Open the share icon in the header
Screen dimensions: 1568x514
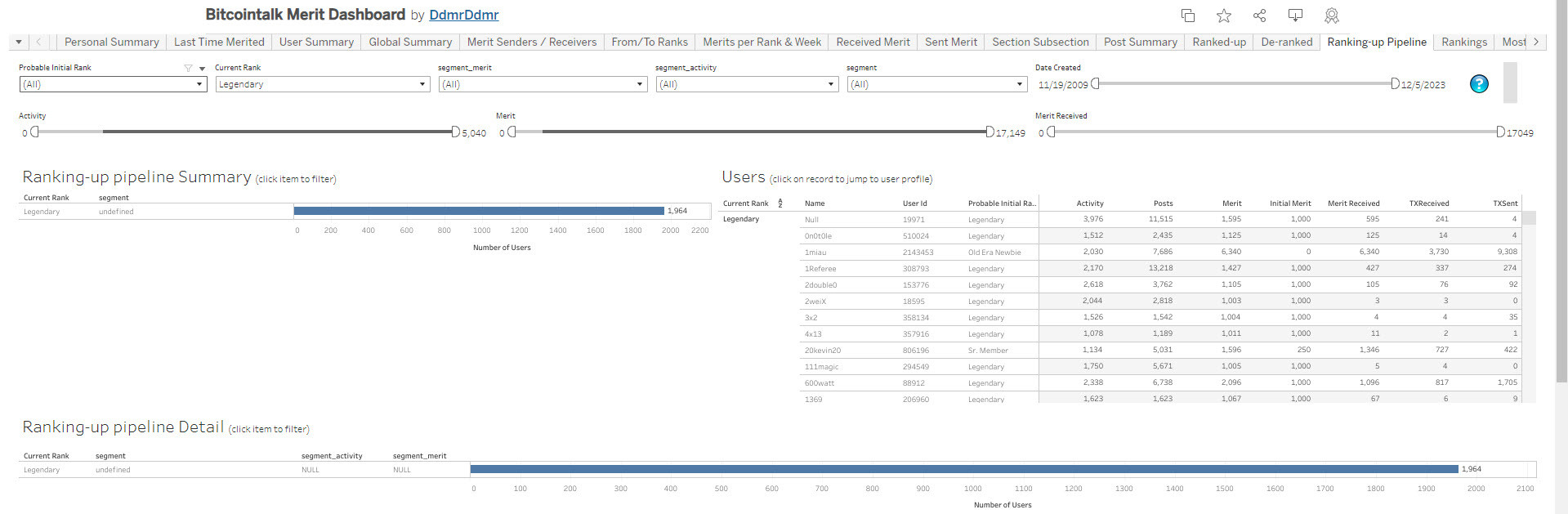(1259, 16)
